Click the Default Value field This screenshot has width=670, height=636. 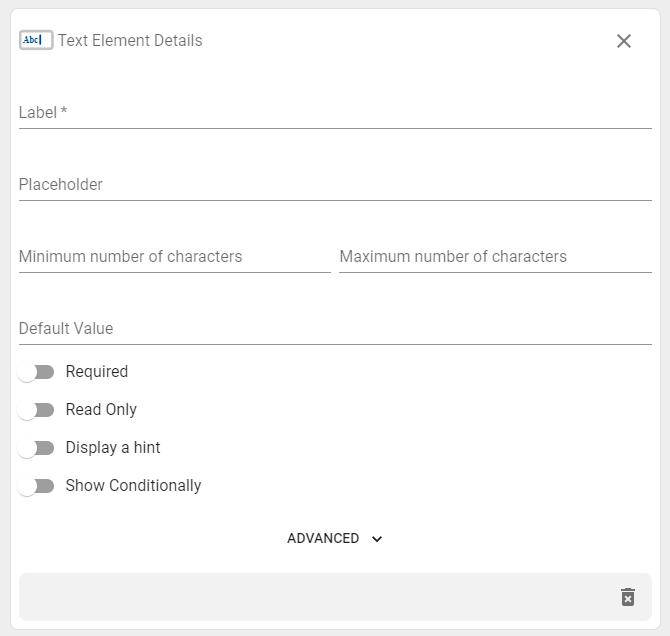coord(335,328)
